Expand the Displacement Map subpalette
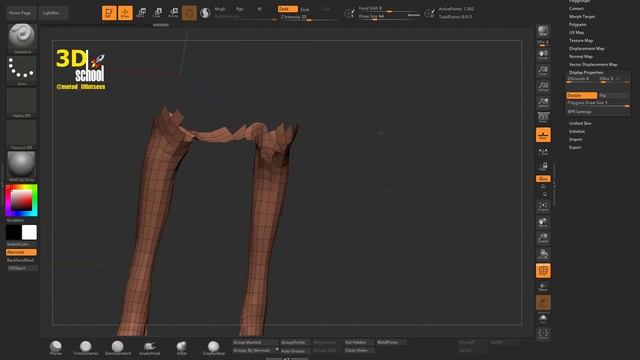The image size is (640, 360). coord(587,48)
